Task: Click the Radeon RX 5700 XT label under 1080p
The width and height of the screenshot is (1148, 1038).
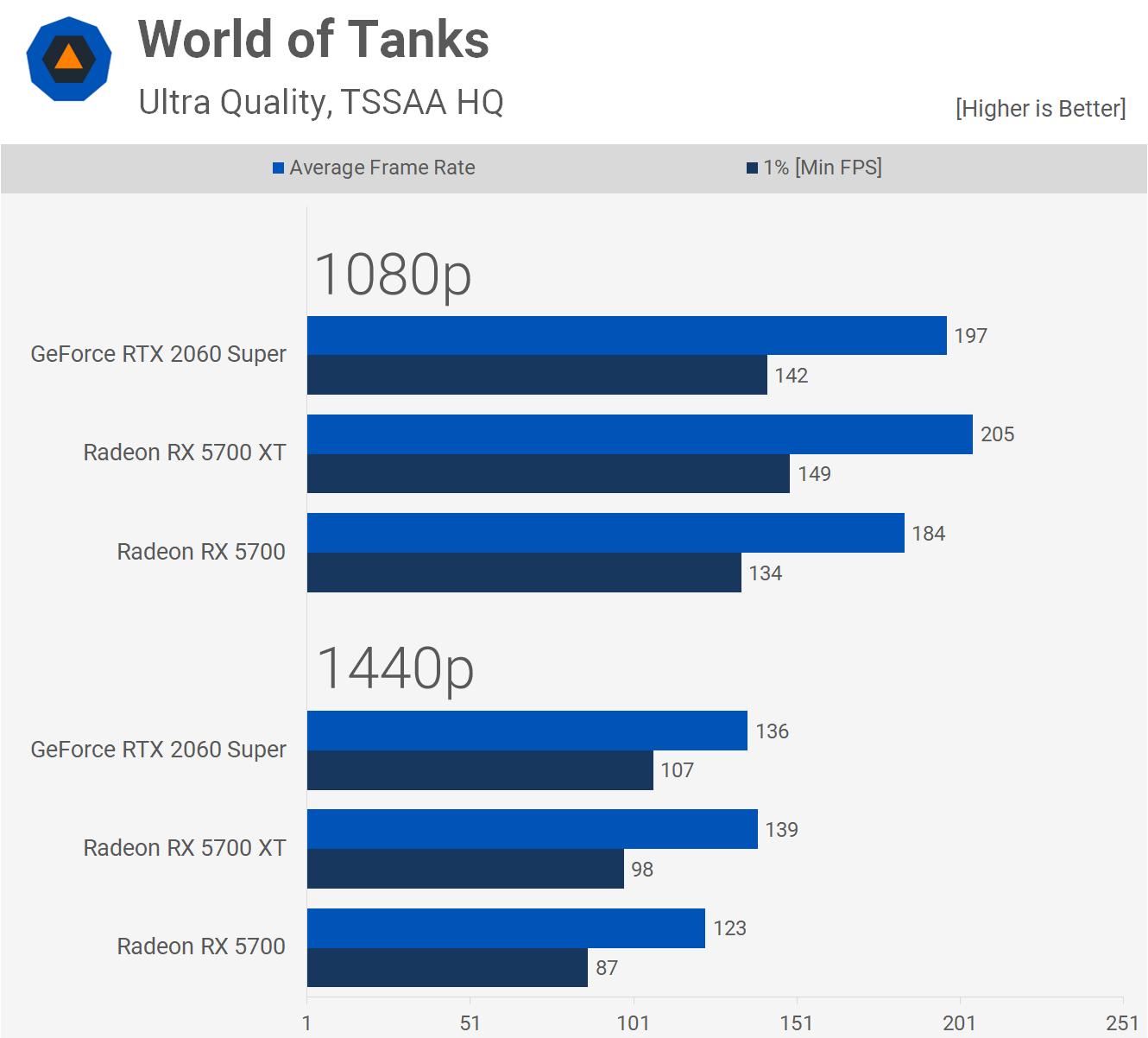Action: [184, 453]
